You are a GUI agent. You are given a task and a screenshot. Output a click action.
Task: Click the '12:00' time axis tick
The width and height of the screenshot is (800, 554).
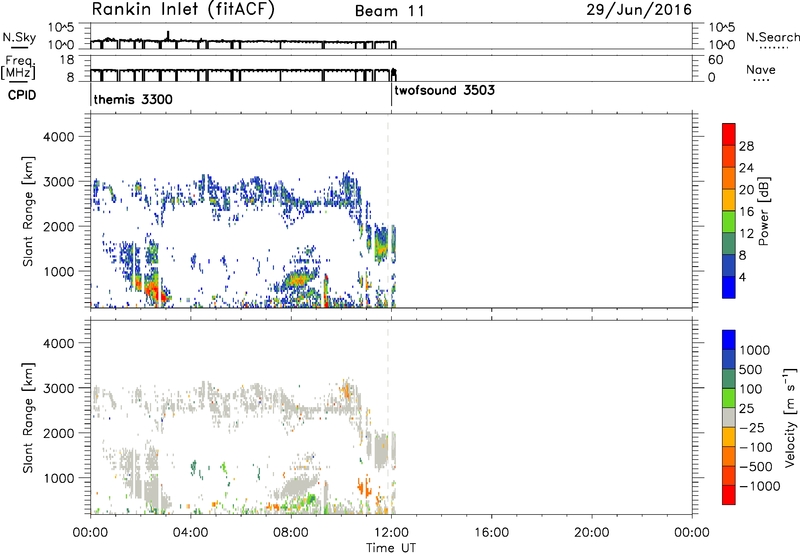[x=391, y=533]
